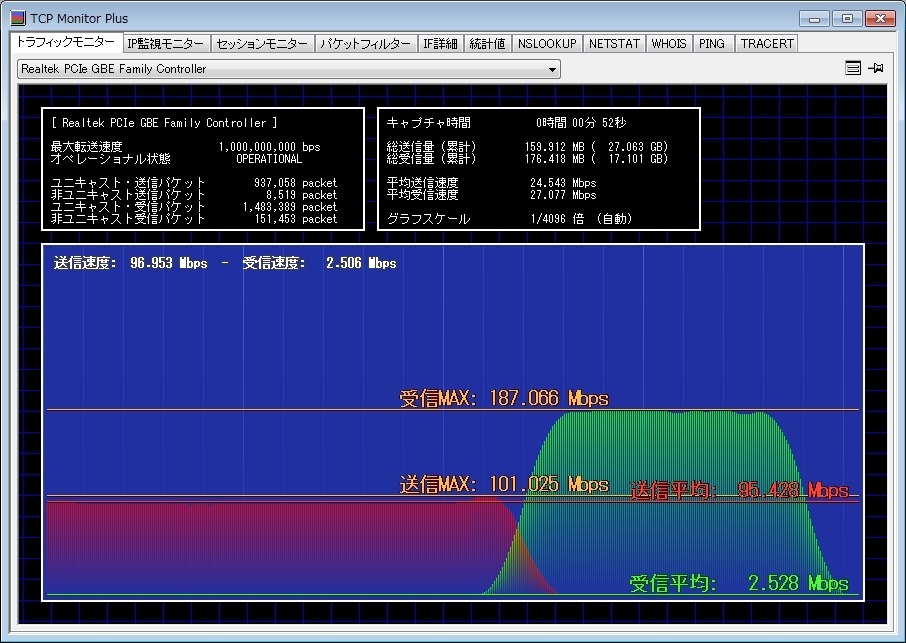906x643 pixels.
Task: Click the 受信MAX 187.066 Mbps marker line label
Action: [504, 398]
